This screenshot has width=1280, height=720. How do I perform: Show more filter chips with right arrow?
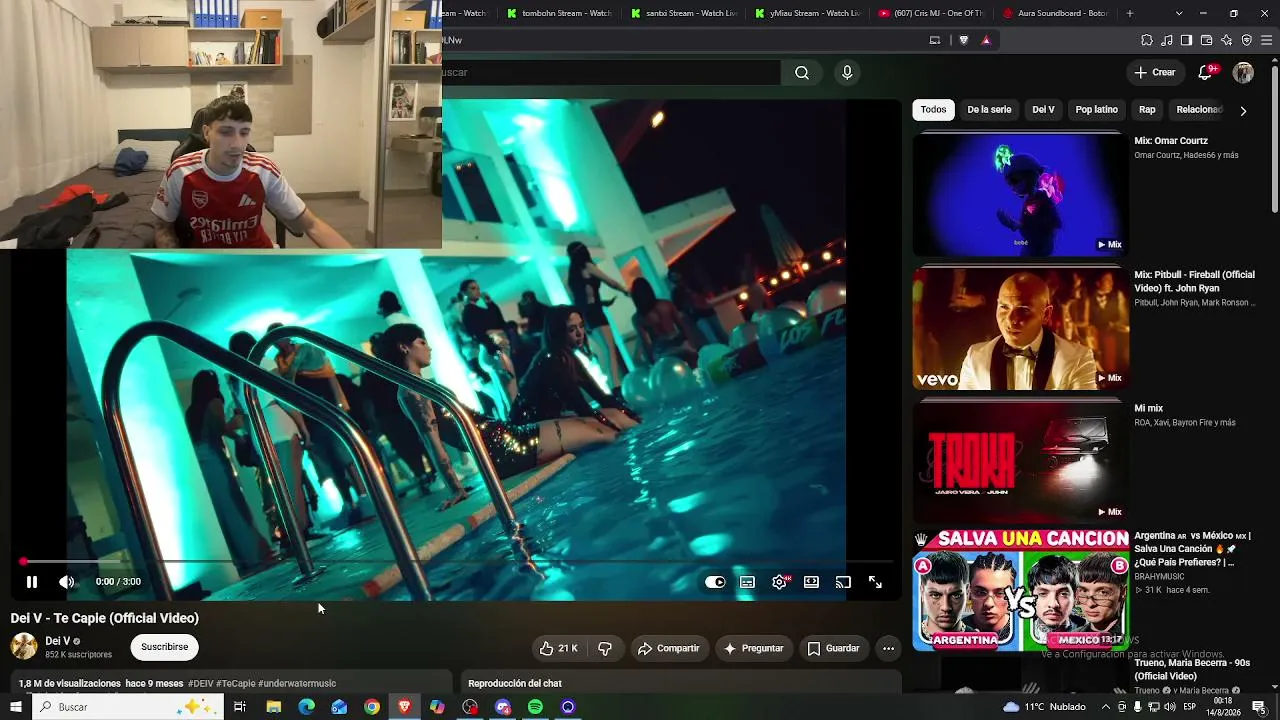(x=1243, y=110)
